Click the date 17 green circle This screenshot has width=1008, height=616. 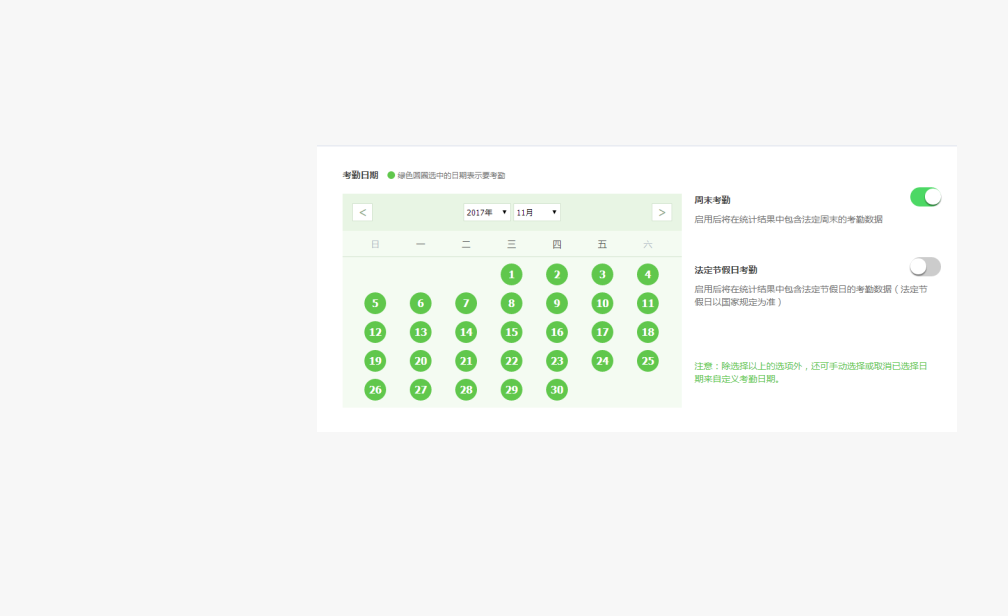(602, 332)
